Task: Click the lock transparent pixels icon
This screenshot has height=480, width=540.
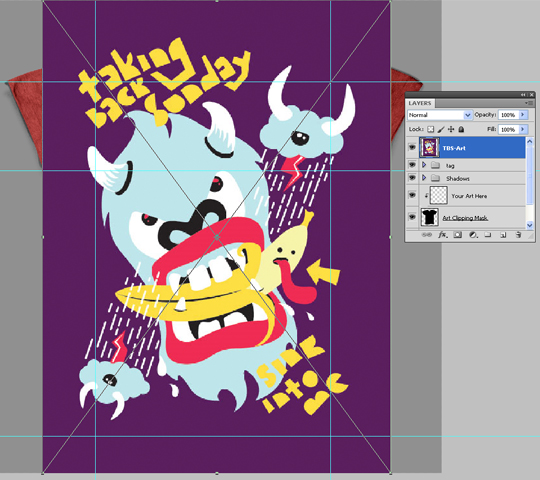Action: 430,129
